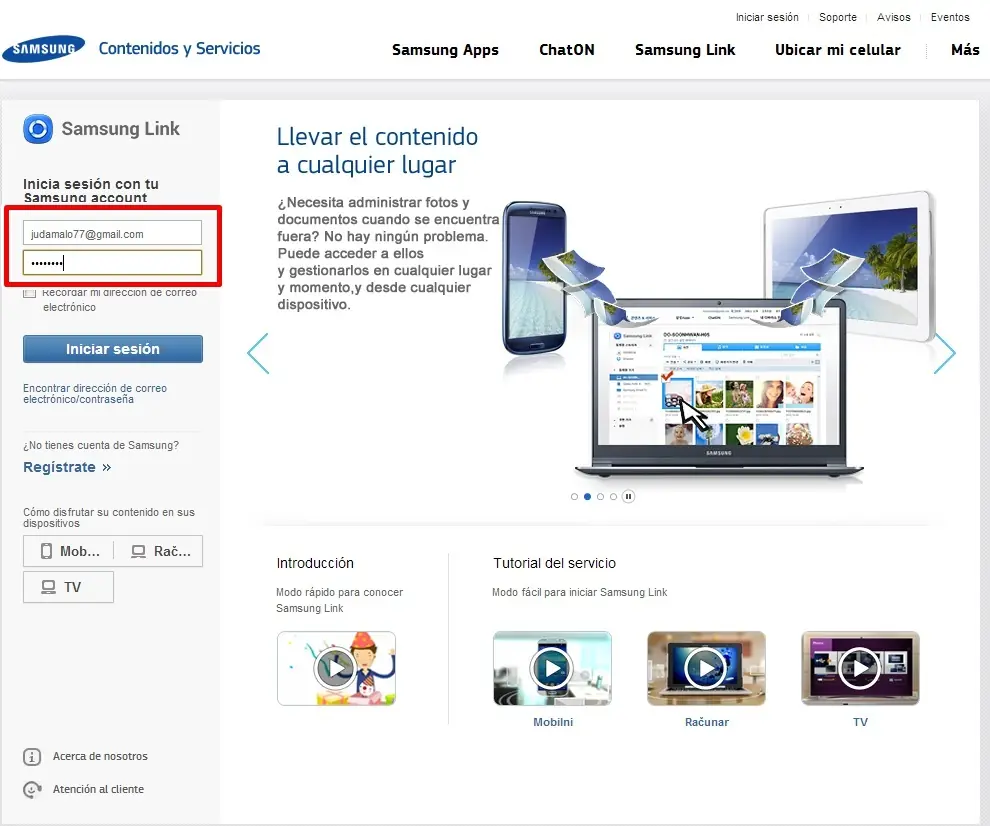Click the Introducción heading

coord(315,563)
